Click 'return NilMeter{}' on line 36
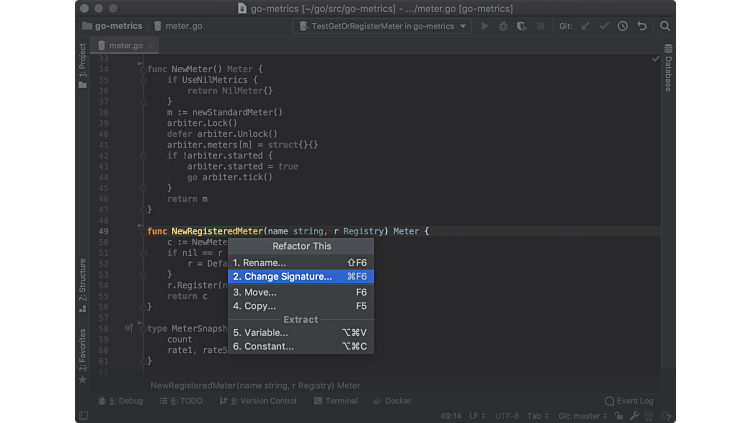The width and height of the screenshot is (752, 423). (230, 91)
